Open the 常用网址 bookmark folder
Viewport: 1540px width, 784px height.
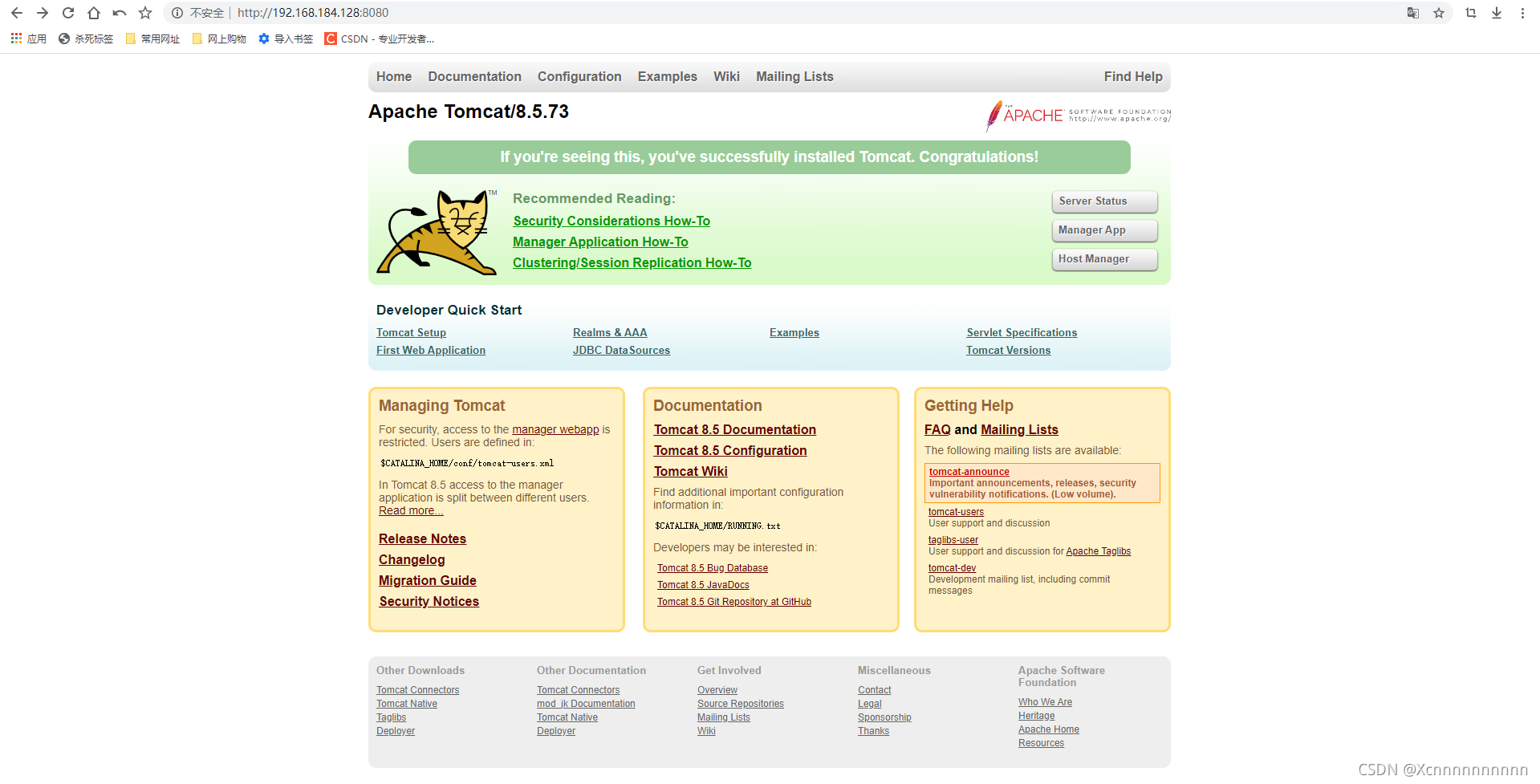(152, 39)
